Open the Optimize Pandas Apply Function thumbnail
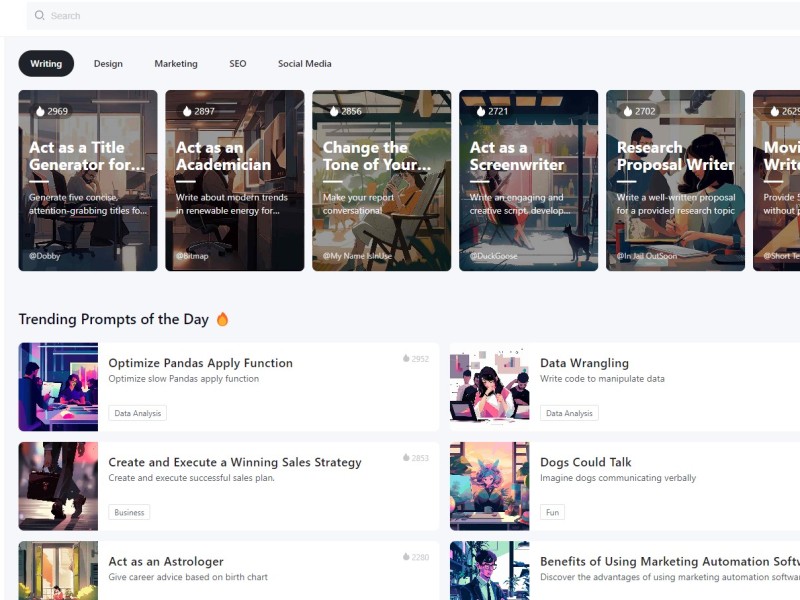This screenshot has width=800, height=600. [x=58, y=387]
